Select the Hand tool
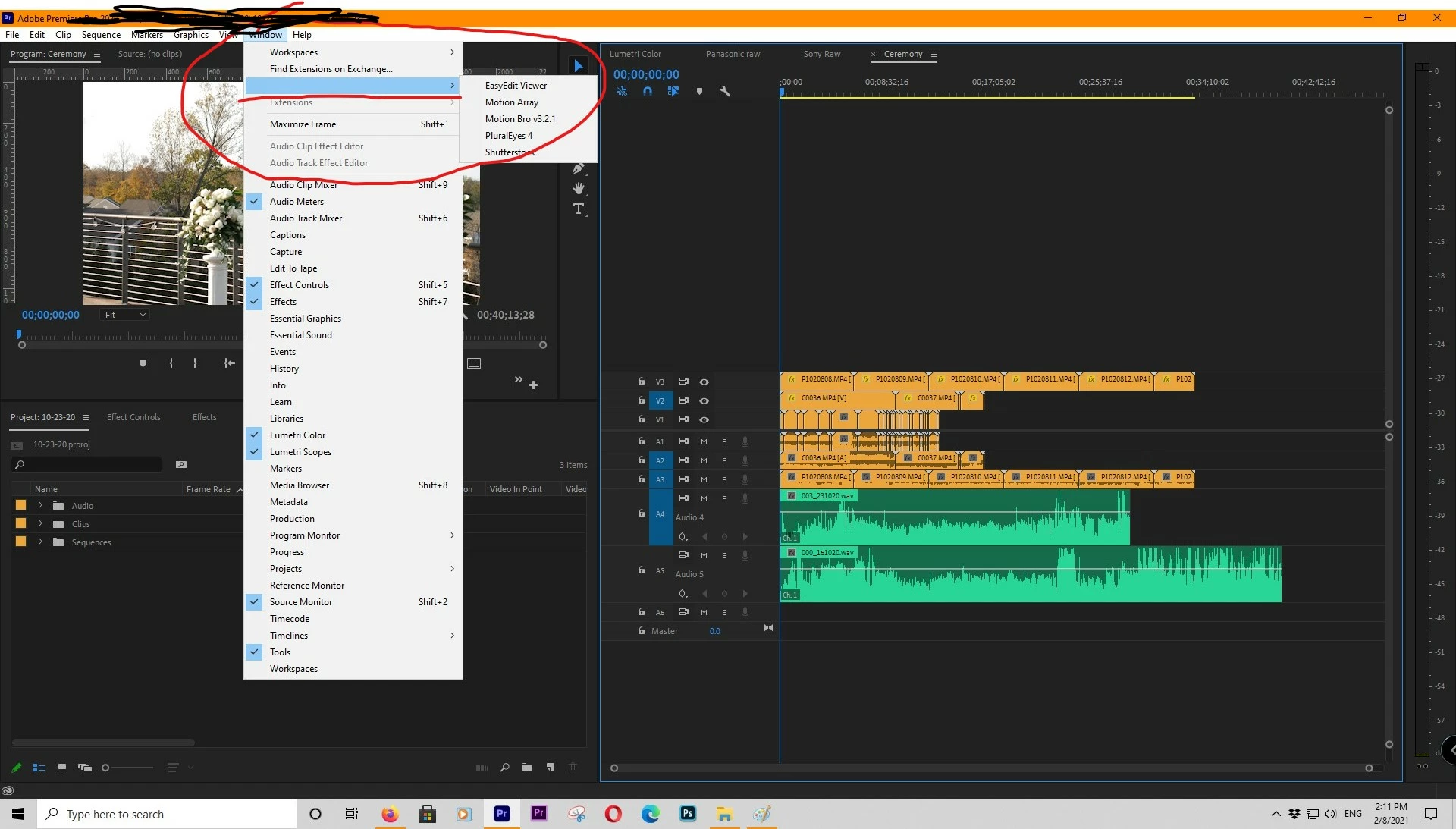1456x829 pixels. 579,188
